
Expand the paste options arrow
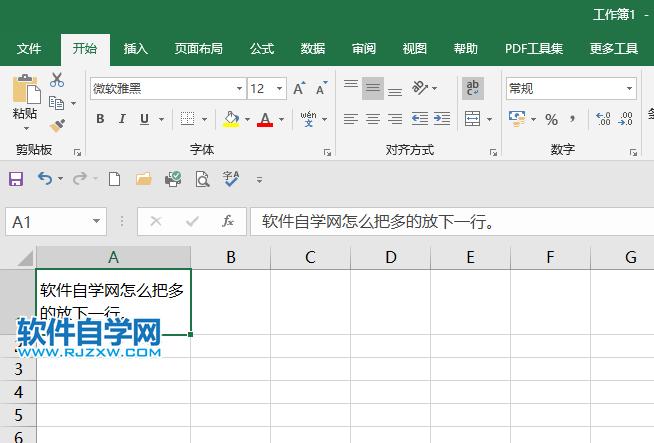(x=26, y=128)
